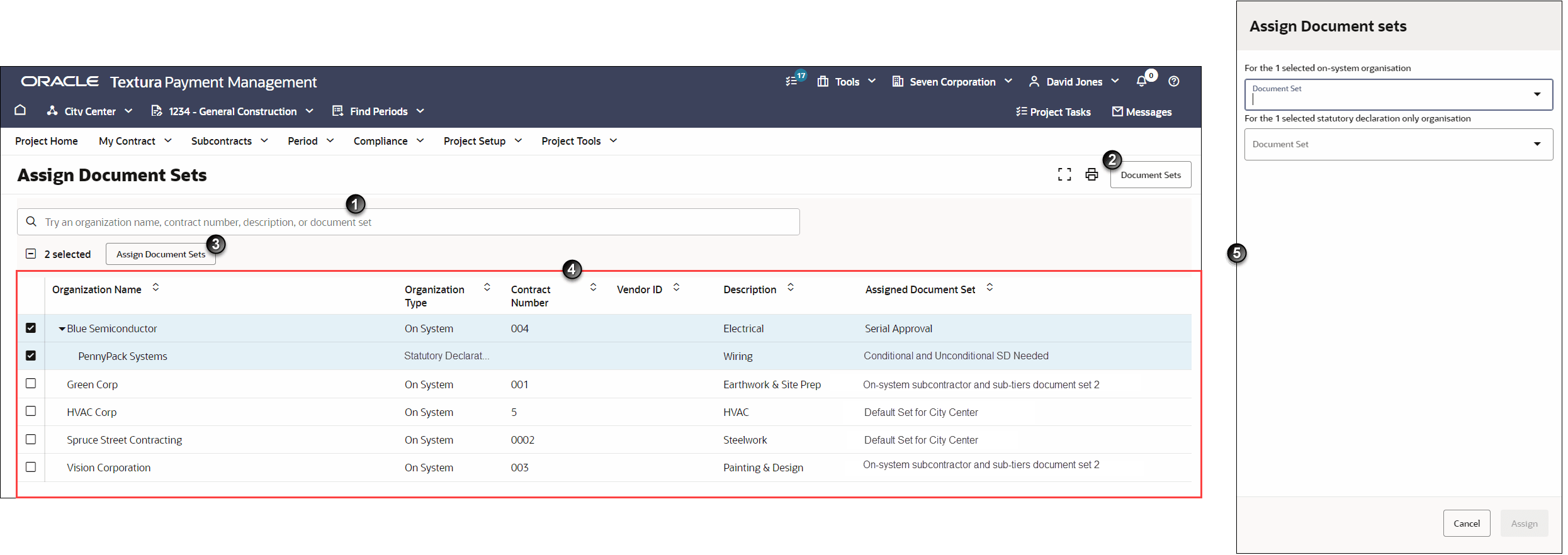Click Serial Approval cell
This screenshot has width=1568, height=555.
[x=898, y=328]
